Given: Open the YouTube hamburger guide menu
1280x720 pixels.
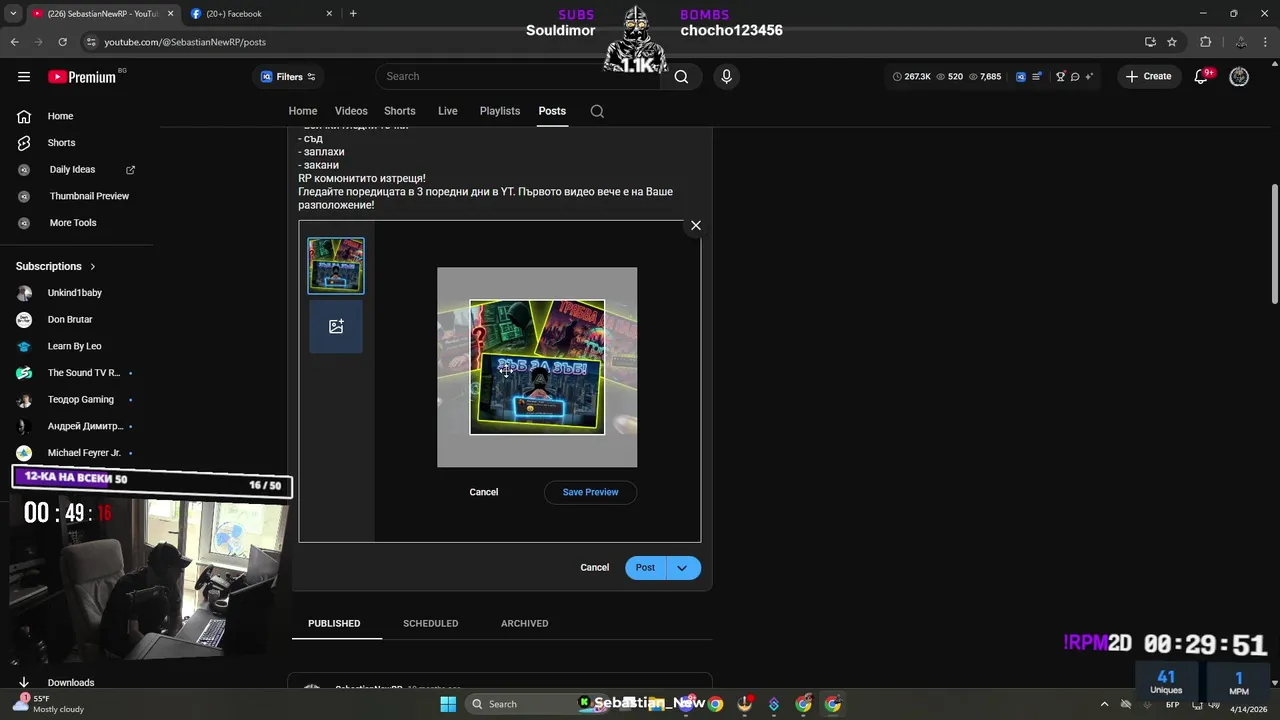Looking at the screenshot, I should click(x=24, y=77).
